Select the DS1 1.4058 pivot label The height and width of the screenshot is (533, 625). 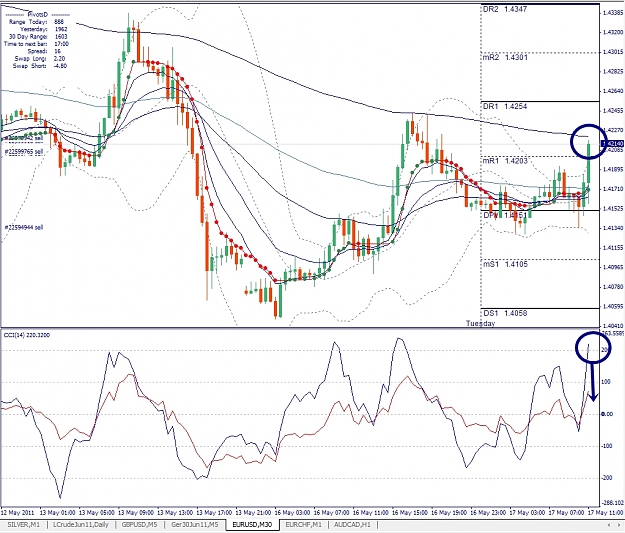[505, 313]
